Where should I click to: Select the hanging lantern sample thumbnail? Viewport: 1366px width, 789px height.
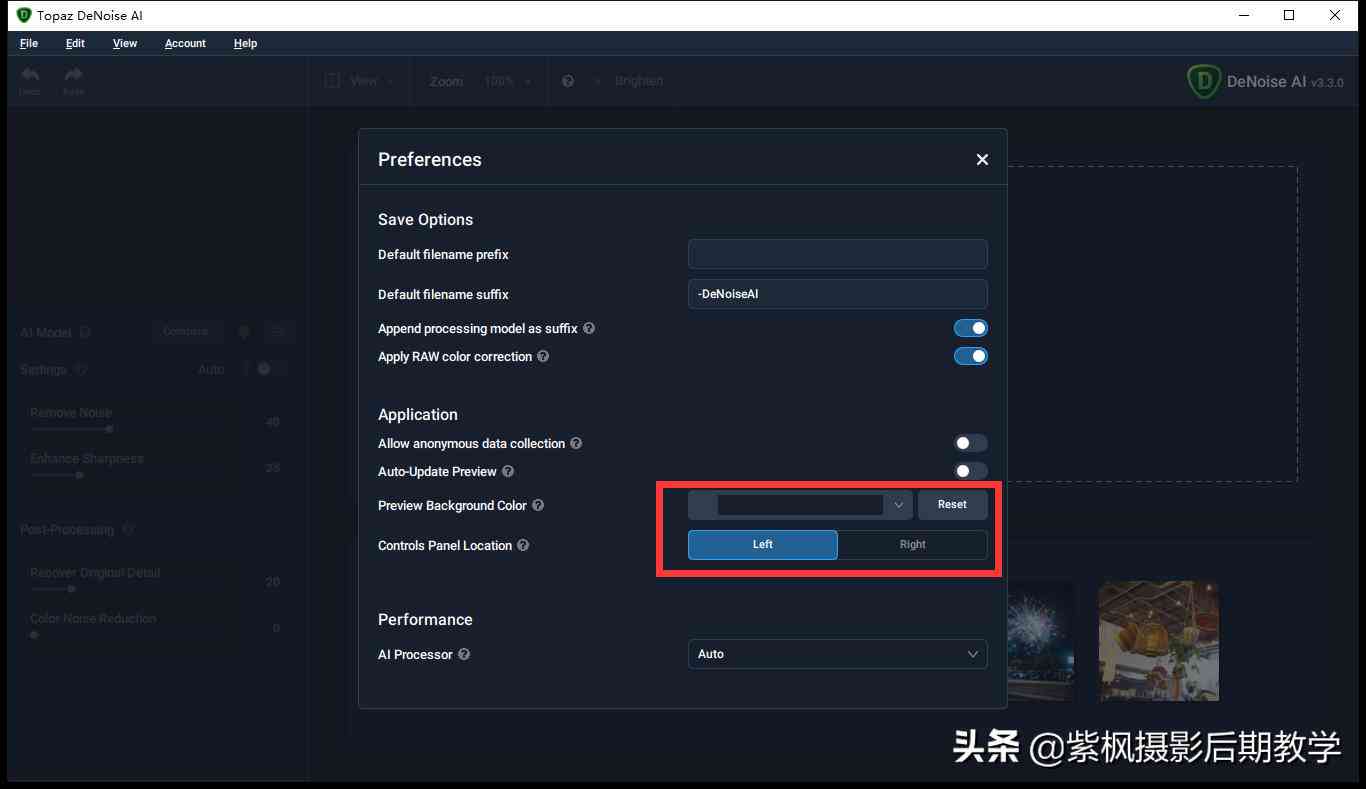pos(1159,640)
